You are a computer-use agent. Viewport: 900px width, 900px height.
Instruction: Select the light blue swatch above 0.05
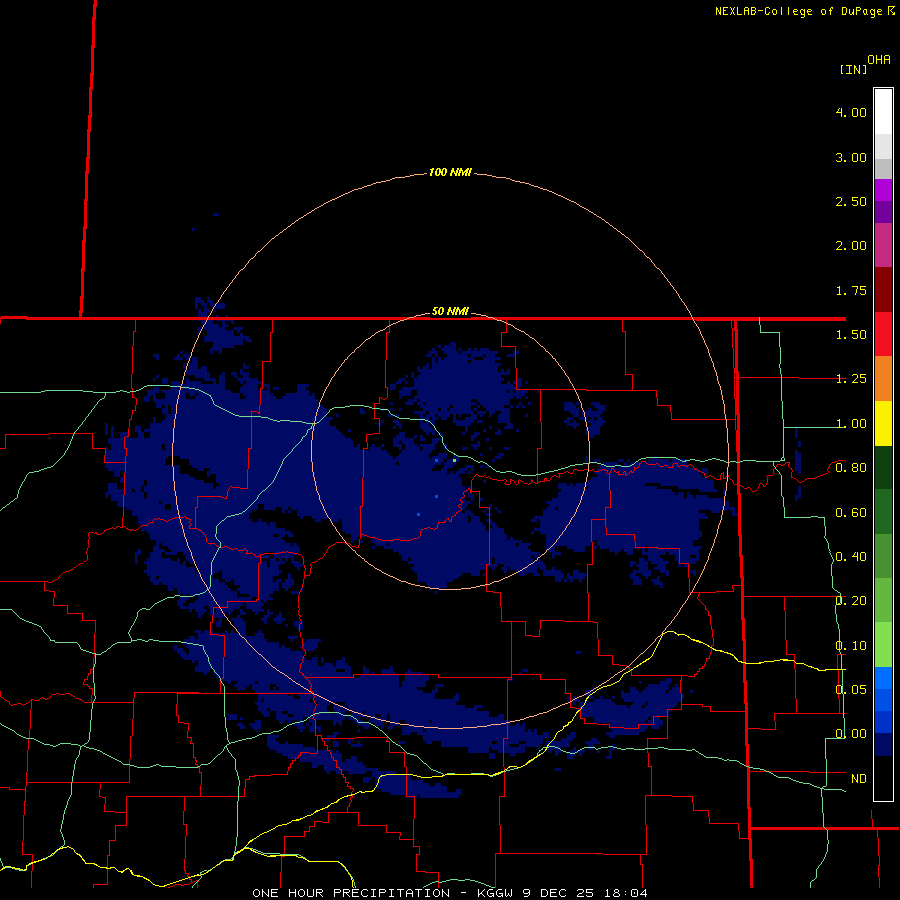point(883,678)
